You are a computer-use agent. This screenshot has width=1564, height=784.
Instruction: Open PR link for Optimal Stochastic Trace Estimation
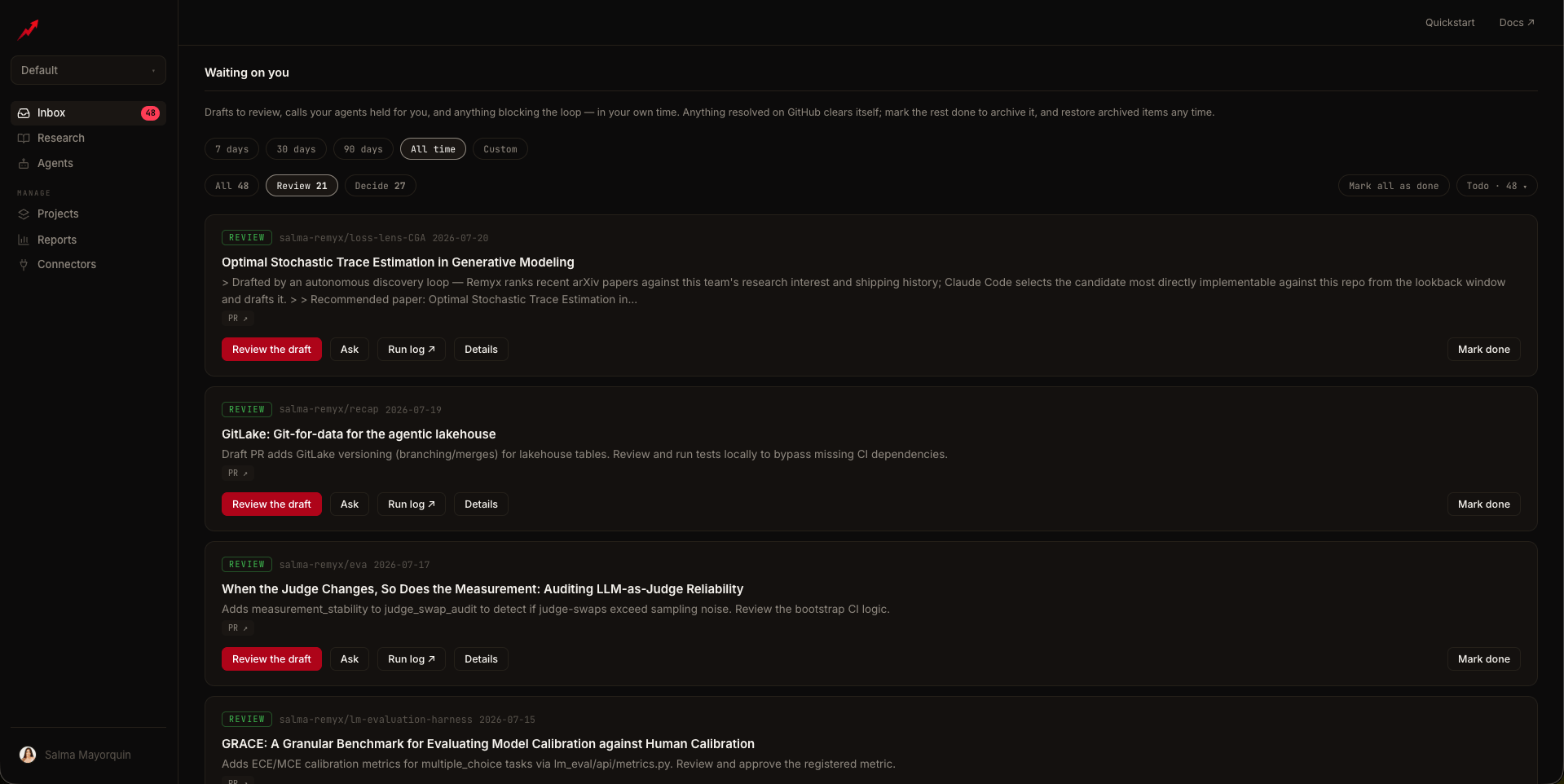point(238,319)
